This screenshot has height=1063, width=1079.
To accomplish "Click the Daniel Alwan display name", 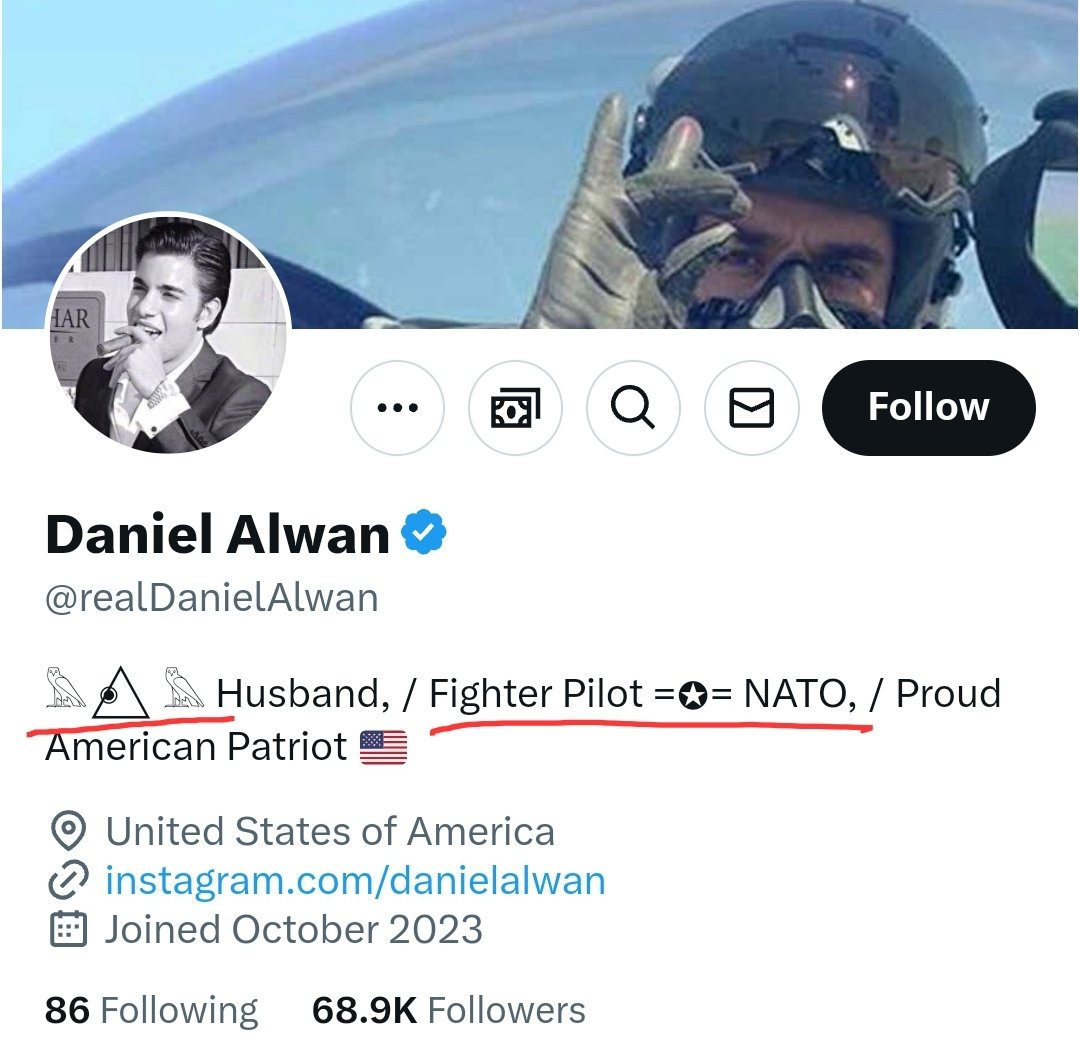I will point(217,535).
